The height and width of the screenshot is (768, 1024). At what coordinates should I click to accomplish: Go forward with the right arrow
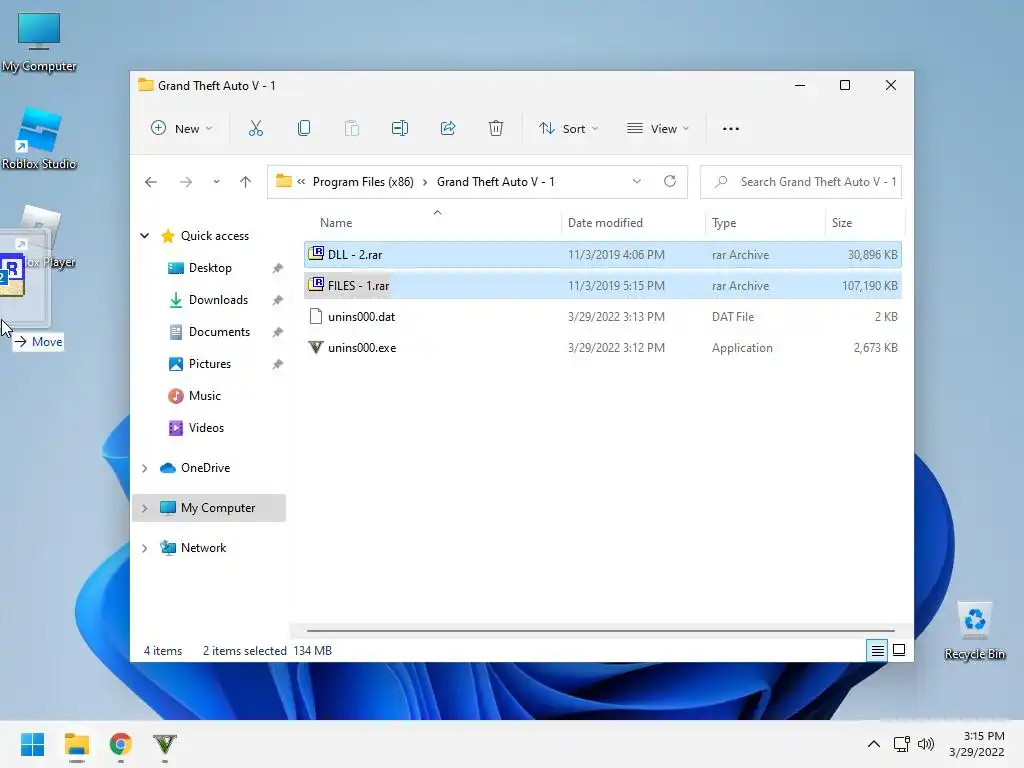(186, 182)
